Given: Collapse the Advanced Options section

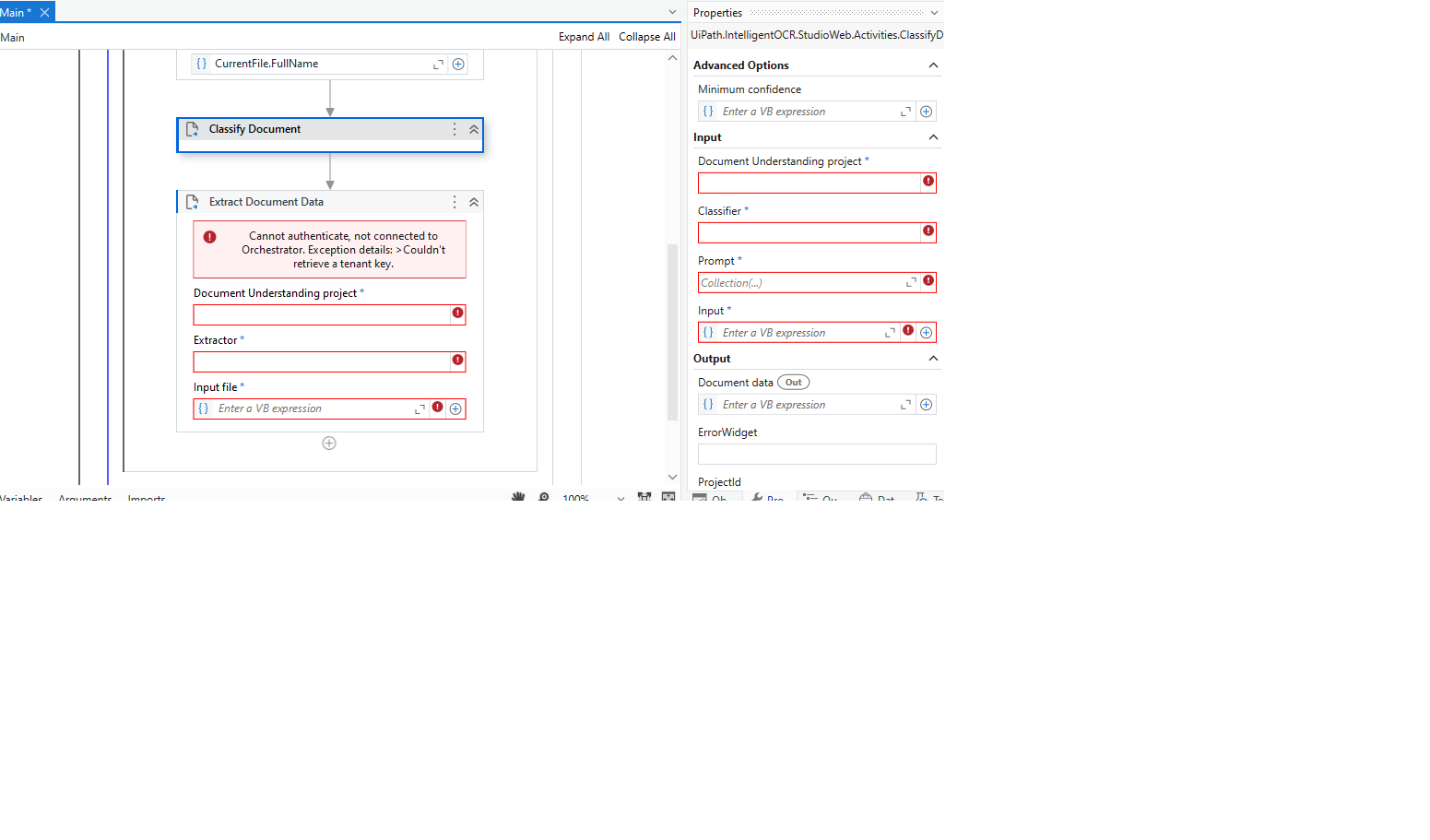Looking at the screenshot, I should point(932,65).
